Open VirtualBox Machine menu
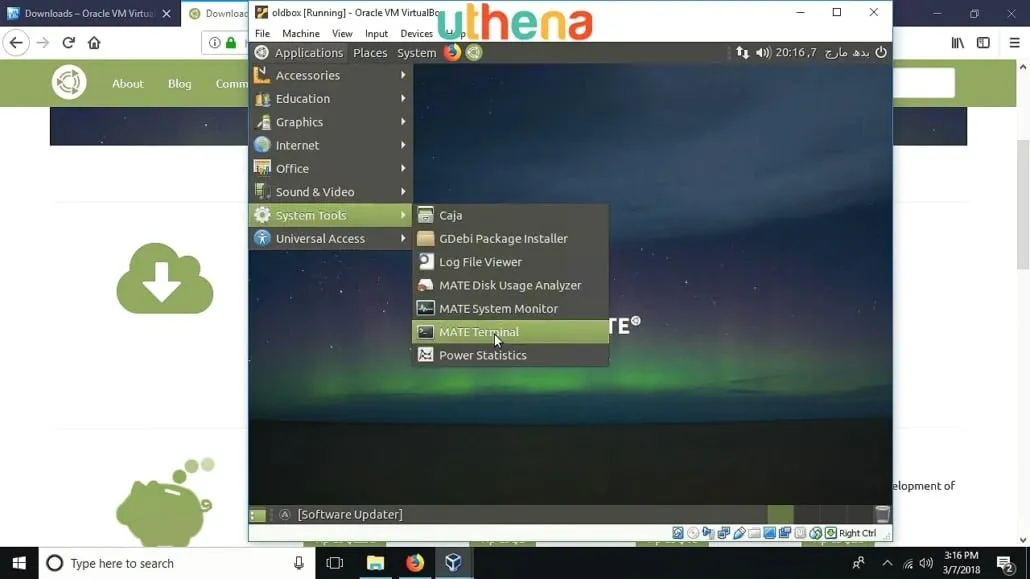This screenshot has width=1030, height=579. pos(301,34)
